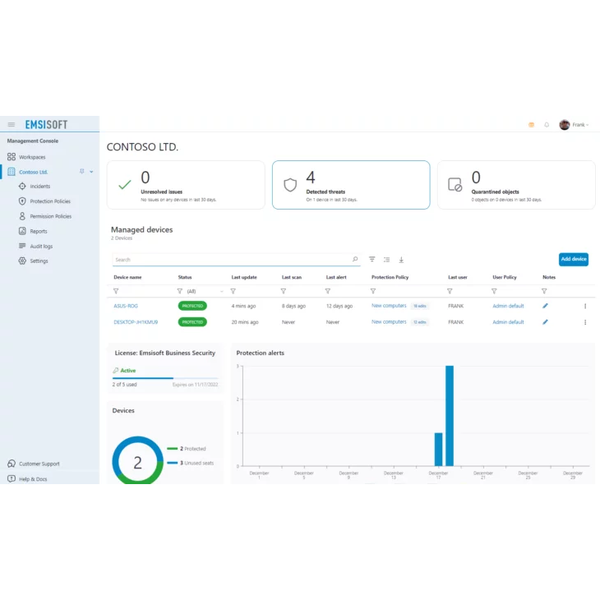Click the tallest Protection alerts bar

click(450, 416)
